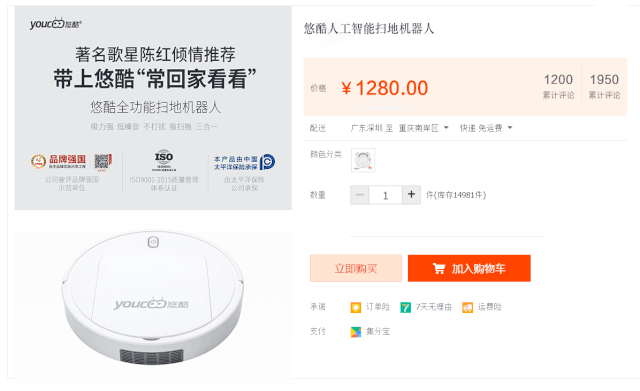Open the 重庆南岸区 destination dropdown
This screenshot has width=640, height=391.
(423, 128)
